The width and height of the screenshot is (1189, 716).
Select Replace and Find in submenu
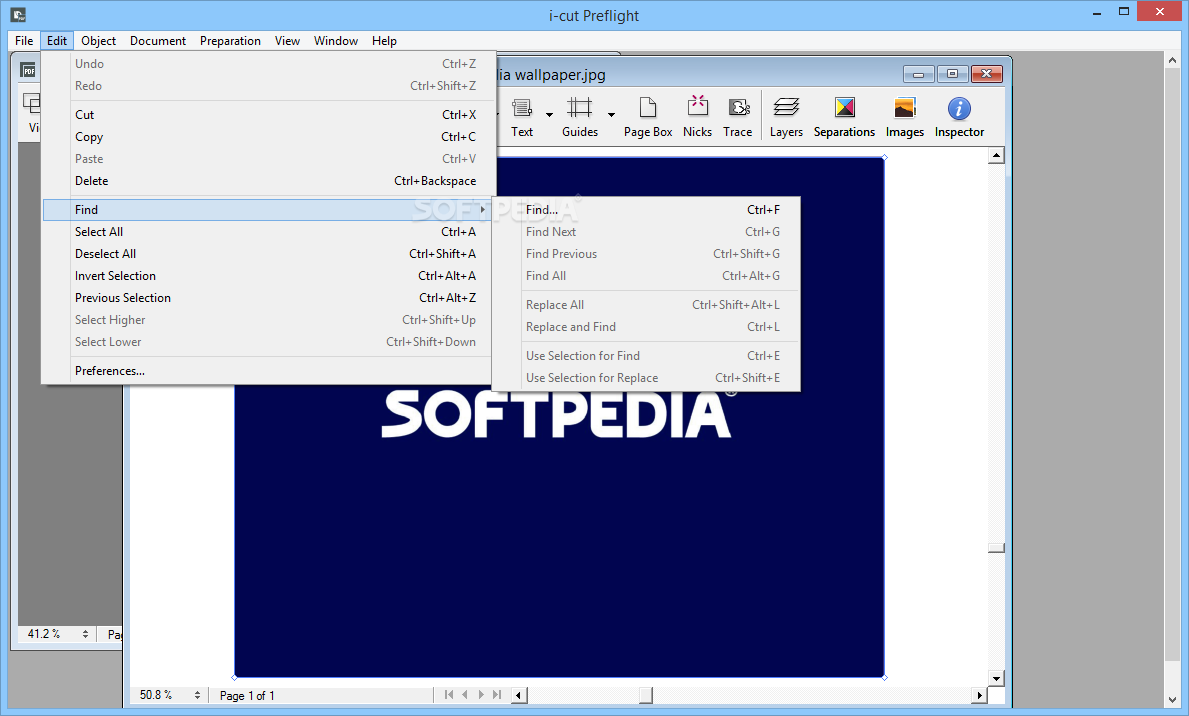(x=646, y=326)
